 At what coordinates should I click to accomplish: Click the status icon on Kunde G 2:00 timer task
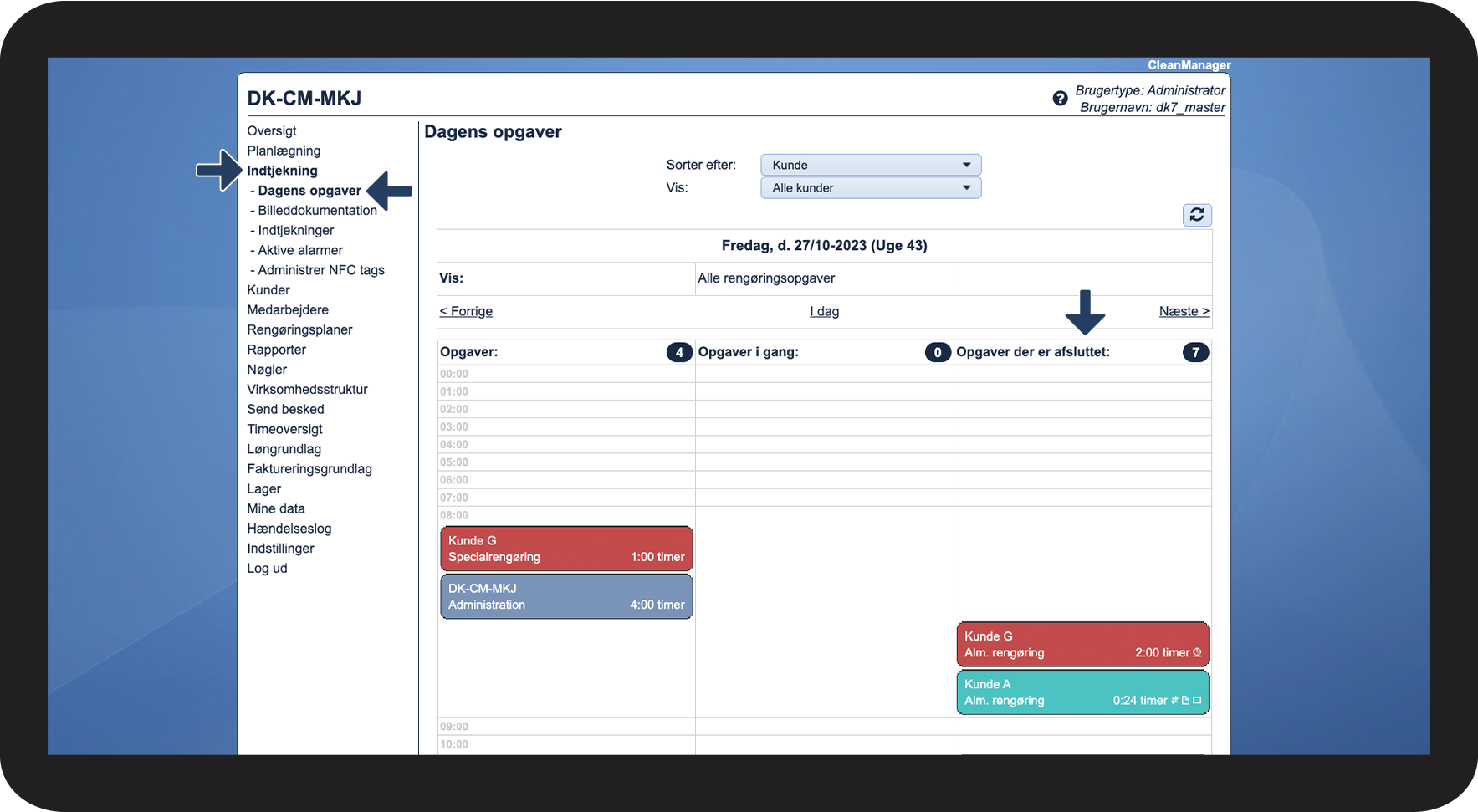point(1197,652)
